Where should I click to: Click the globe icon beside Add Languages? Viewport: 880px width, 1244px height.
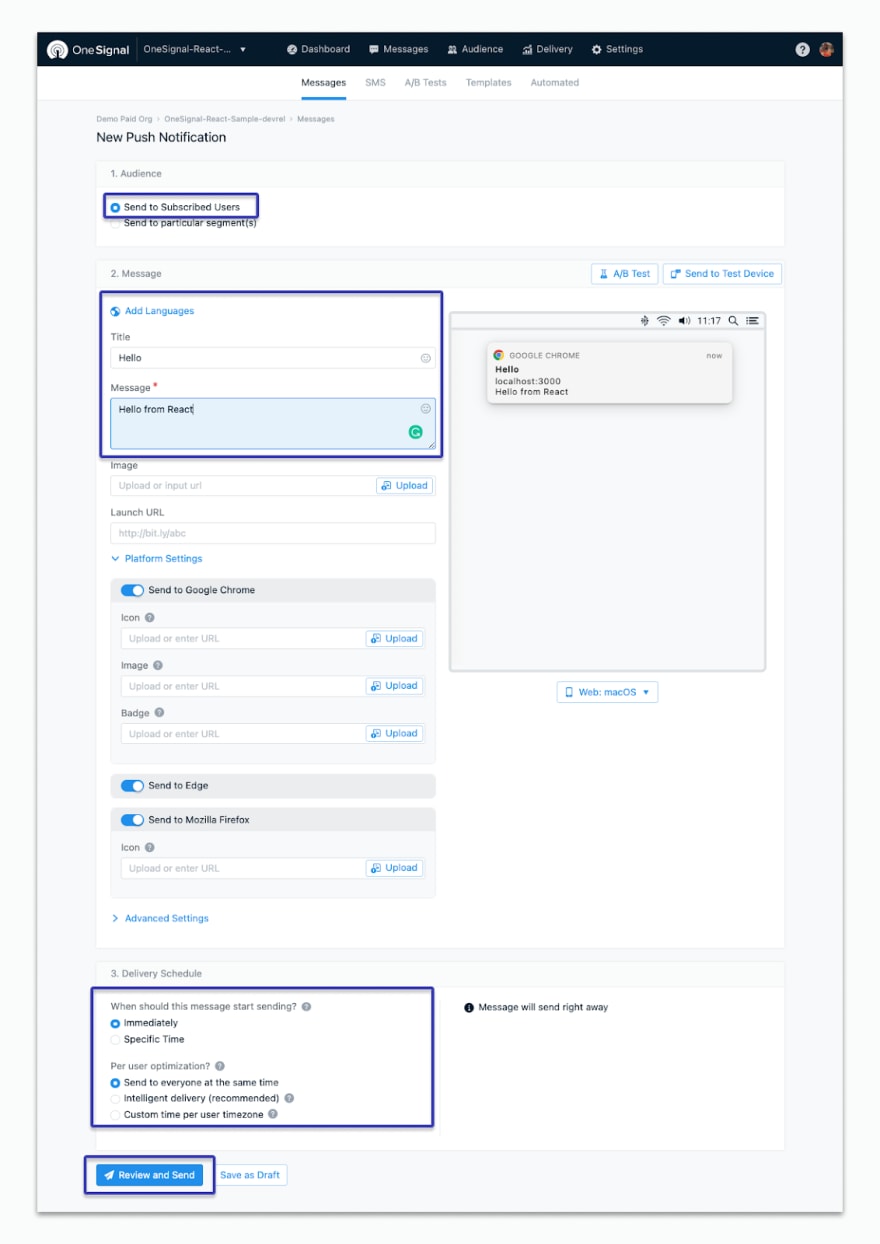(116, 311)
